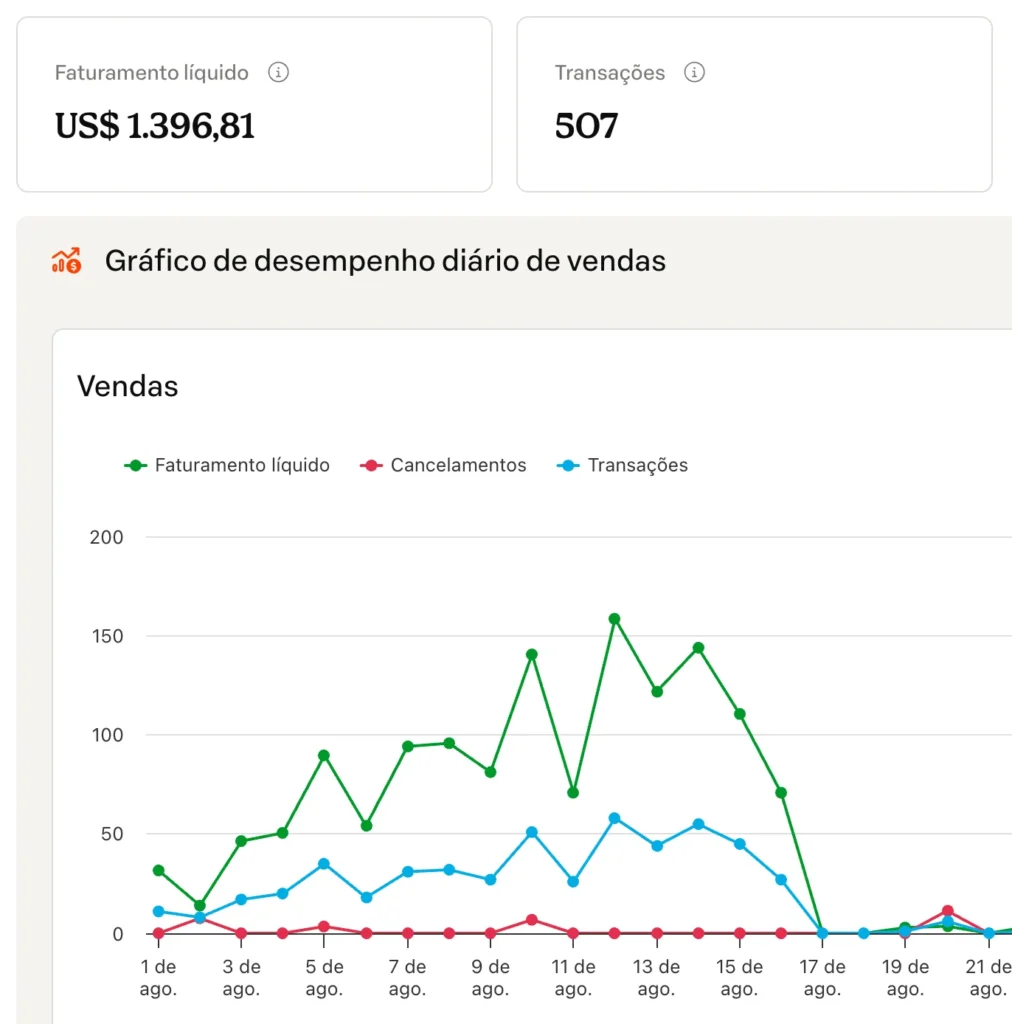Select the 507 transactions value
Image resolution: width=1012 pixels, height=1024 pixels.
586,126
